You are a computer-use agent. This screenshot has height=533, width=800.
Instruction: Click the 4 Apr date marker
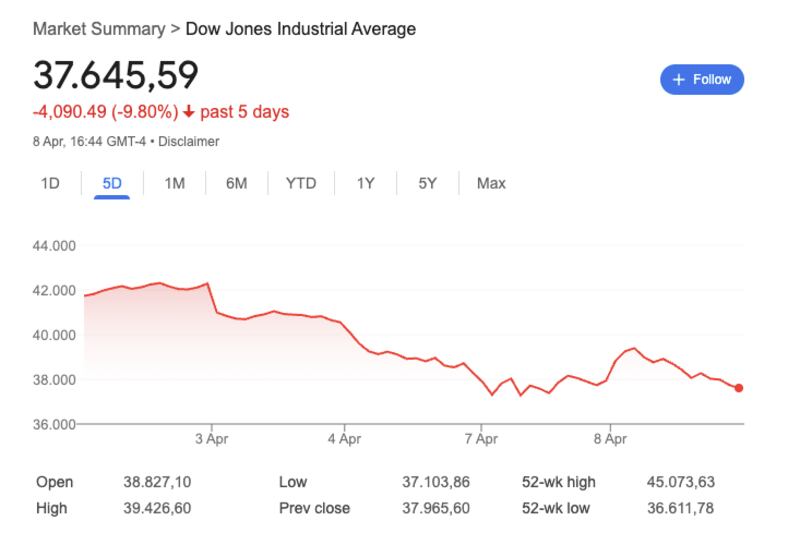(x=344, y=438)
